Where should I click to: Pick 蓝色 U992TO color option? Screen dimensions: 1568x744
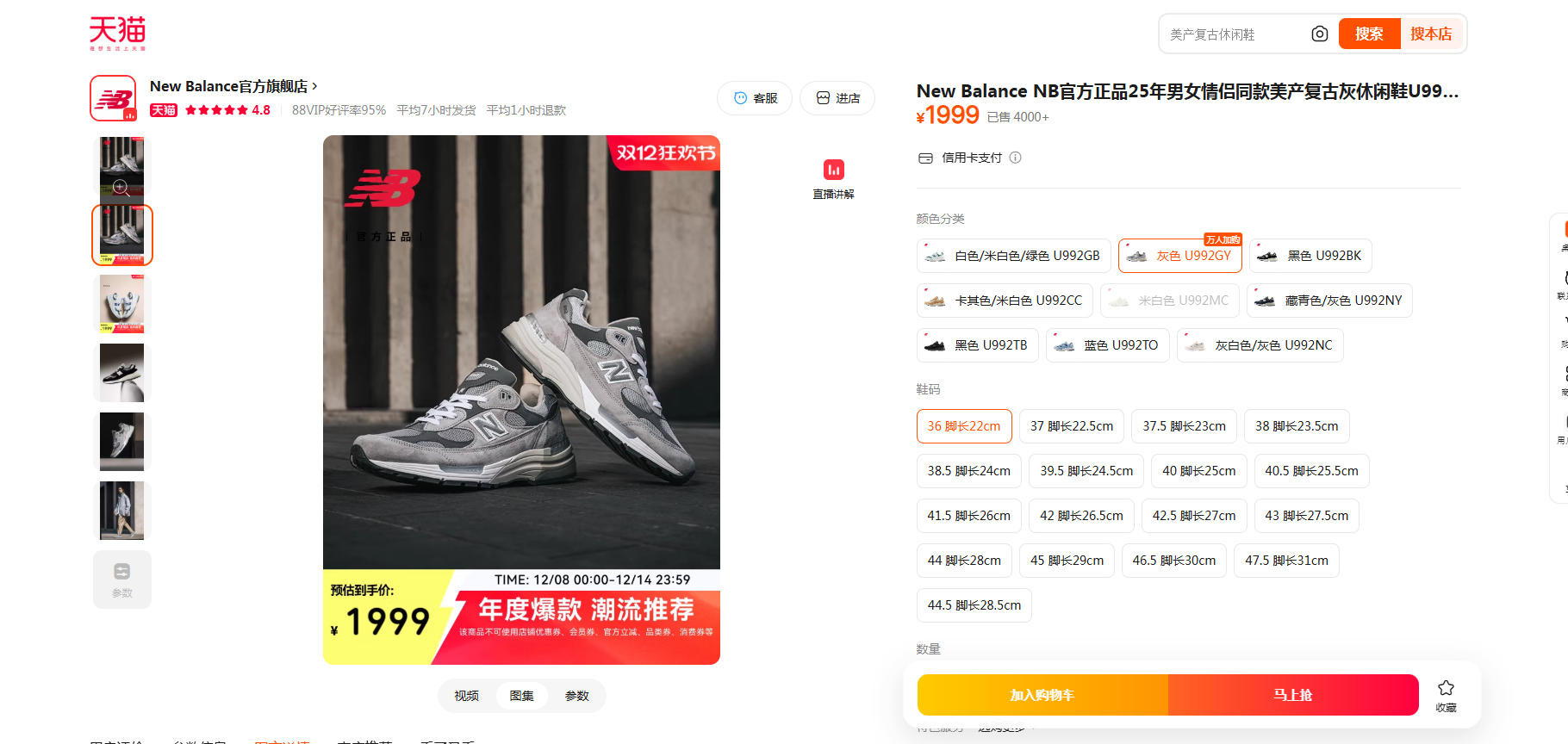tap(1107, 345)
